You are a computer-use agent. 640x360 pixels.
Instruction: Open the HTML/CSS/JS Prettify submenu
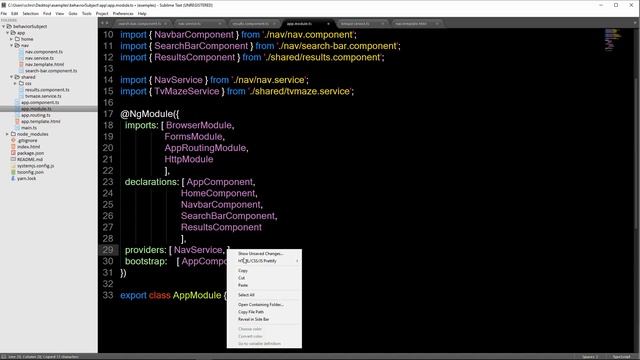point(264,261)
